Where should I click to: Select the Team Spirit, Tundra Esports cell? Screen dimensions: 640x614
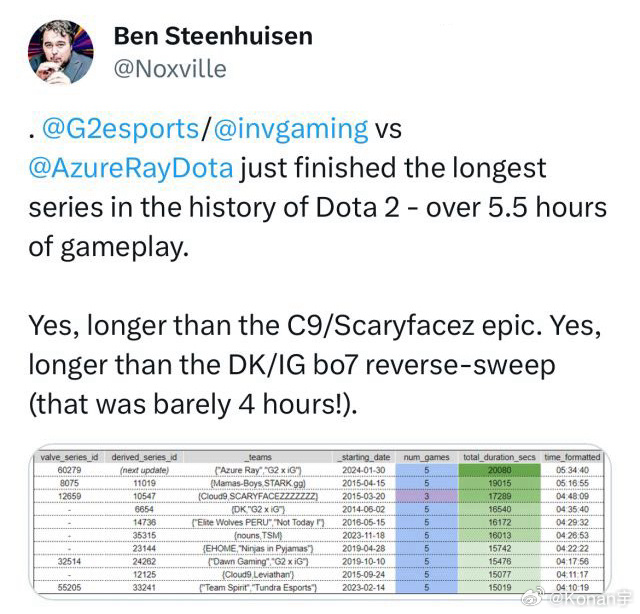[258, 588]
